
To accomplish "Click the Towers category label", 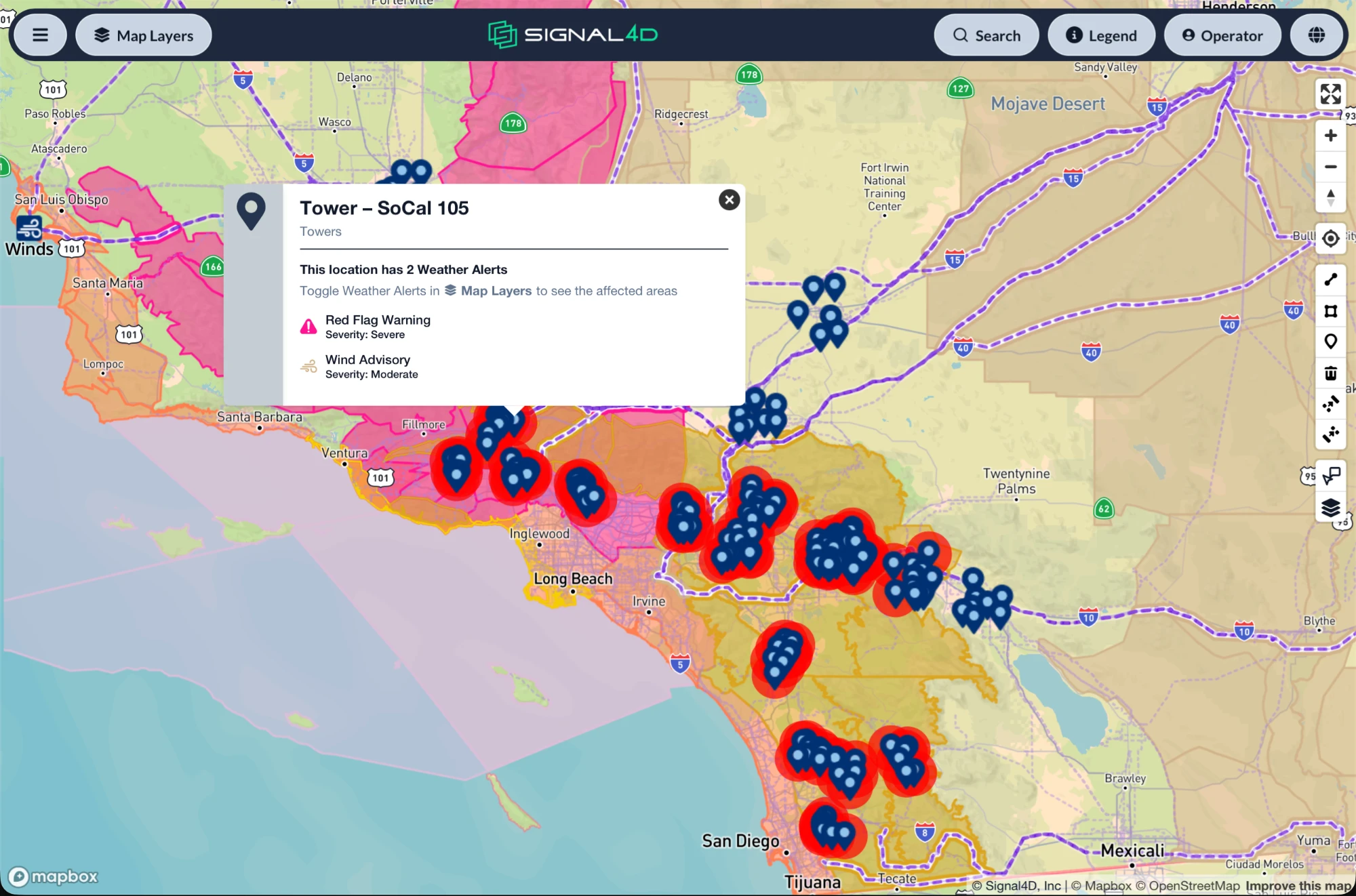I will click(x=321, y=232).
